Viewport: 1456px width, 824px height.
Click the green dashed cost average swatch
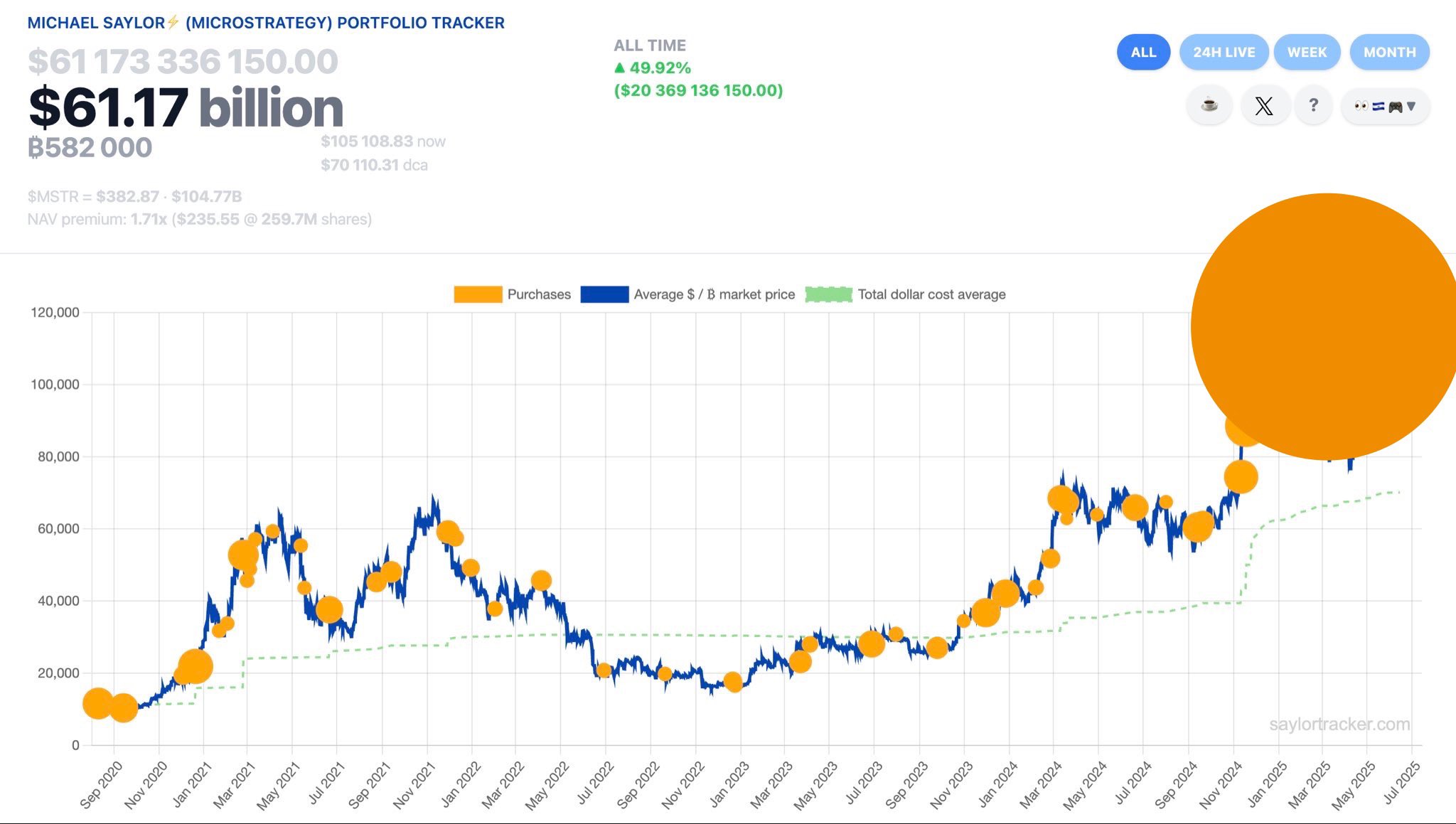click(828, 294)
